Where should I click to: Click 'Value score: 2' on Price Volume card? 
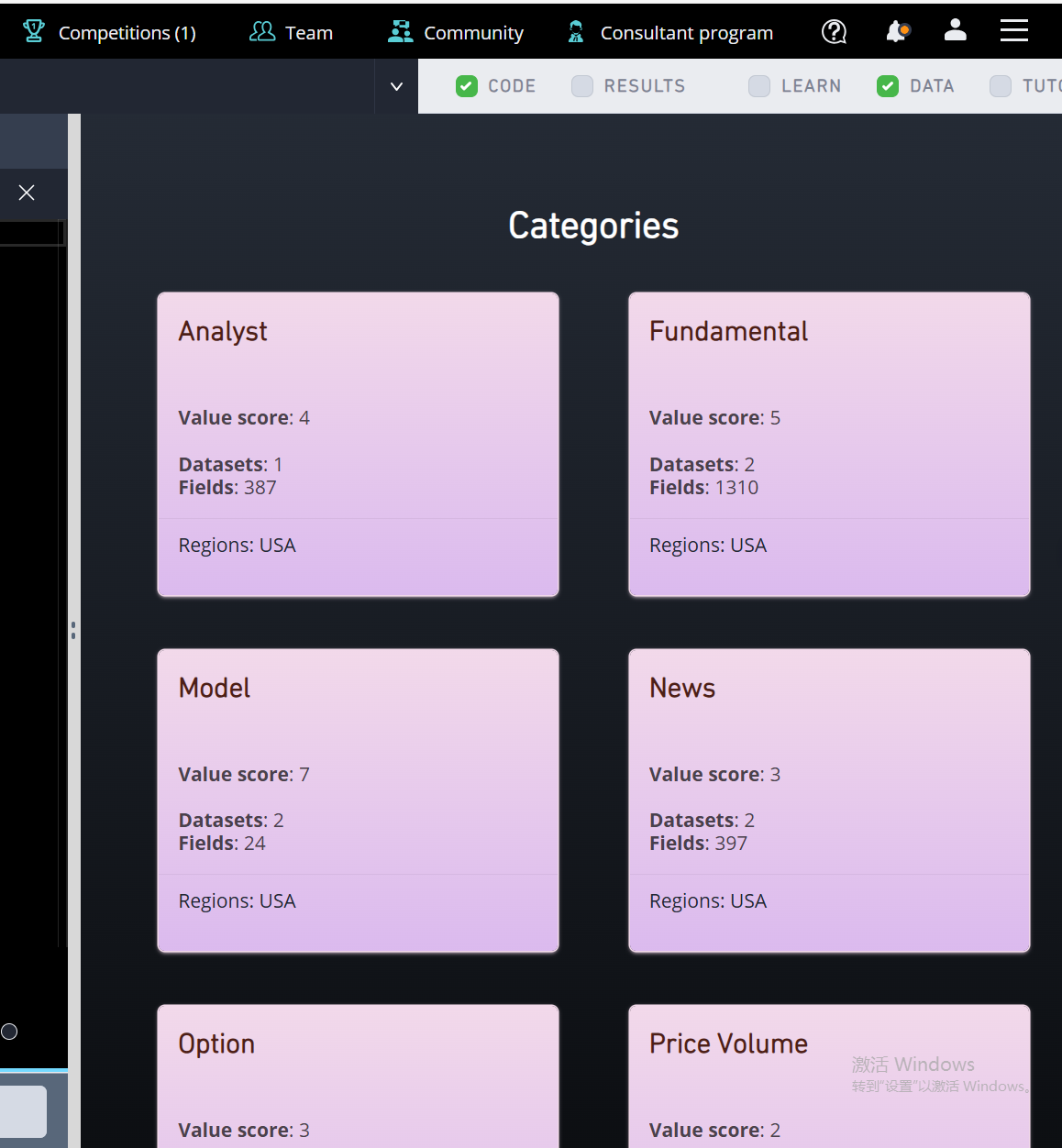[714, 1131]
